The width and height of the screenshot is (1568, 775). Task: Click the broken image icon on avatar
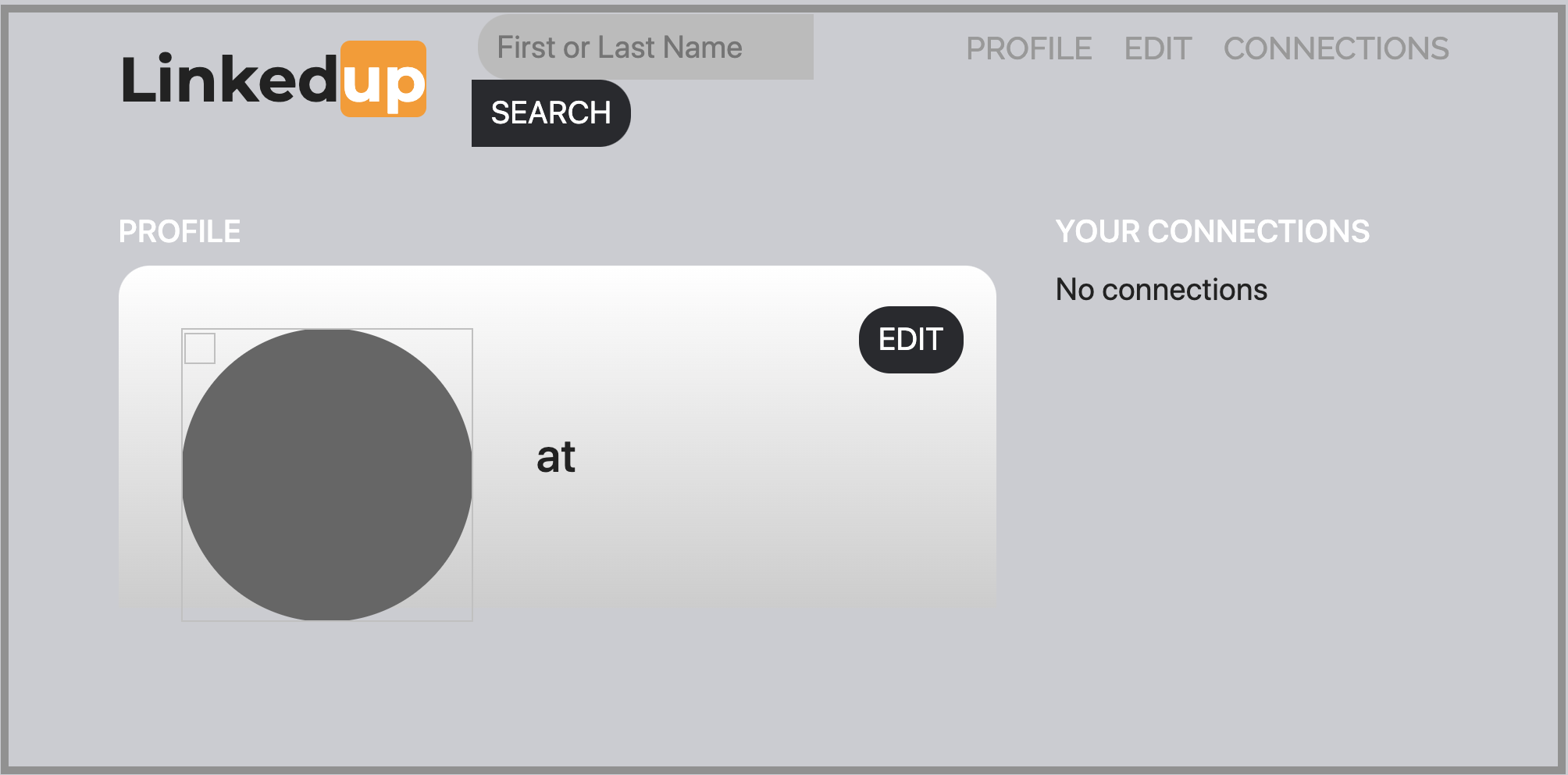click(200, 348)
